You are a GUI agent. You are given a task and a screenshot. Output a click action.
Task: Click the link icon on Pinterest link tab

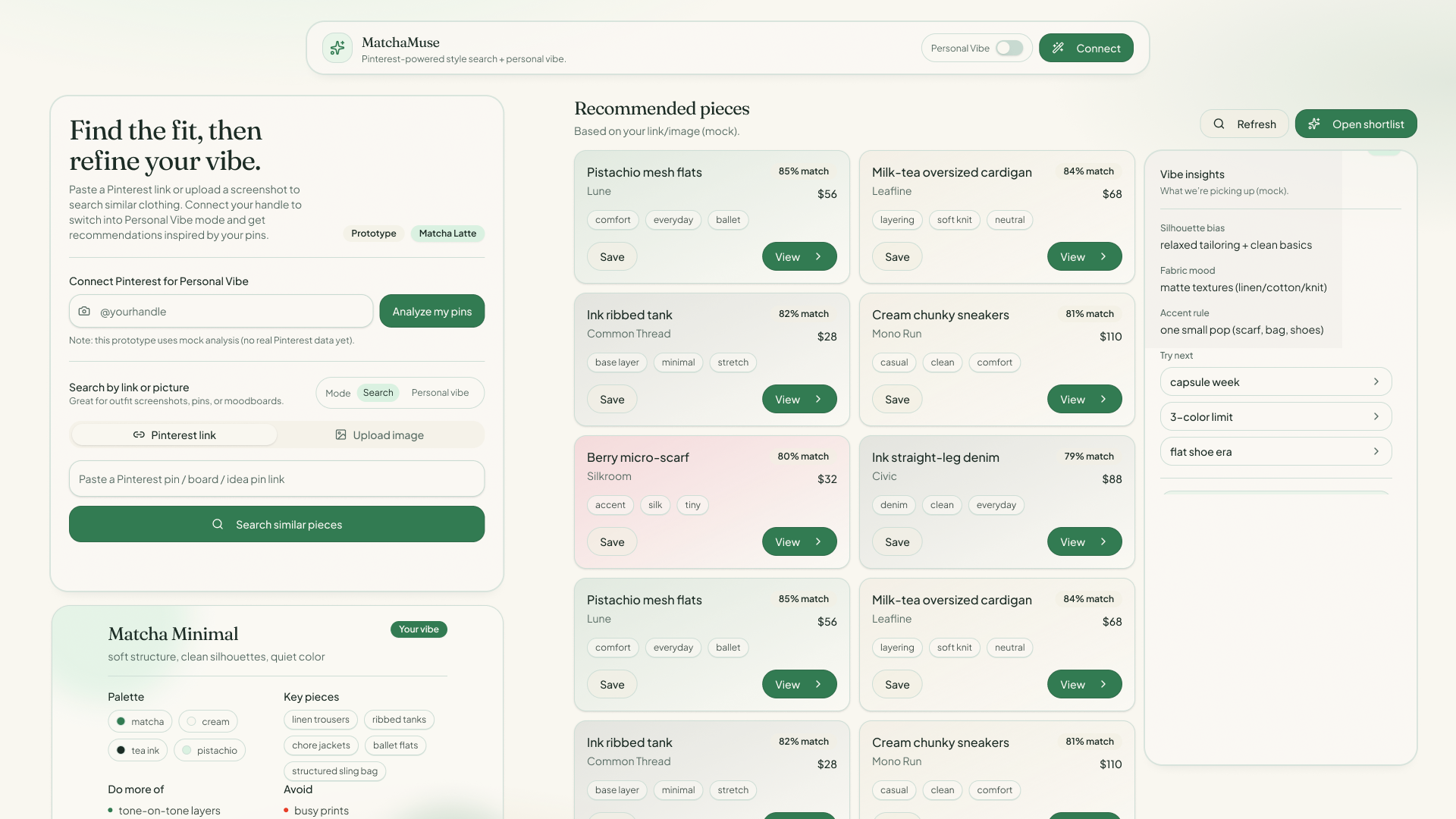[x=139, y=435]
